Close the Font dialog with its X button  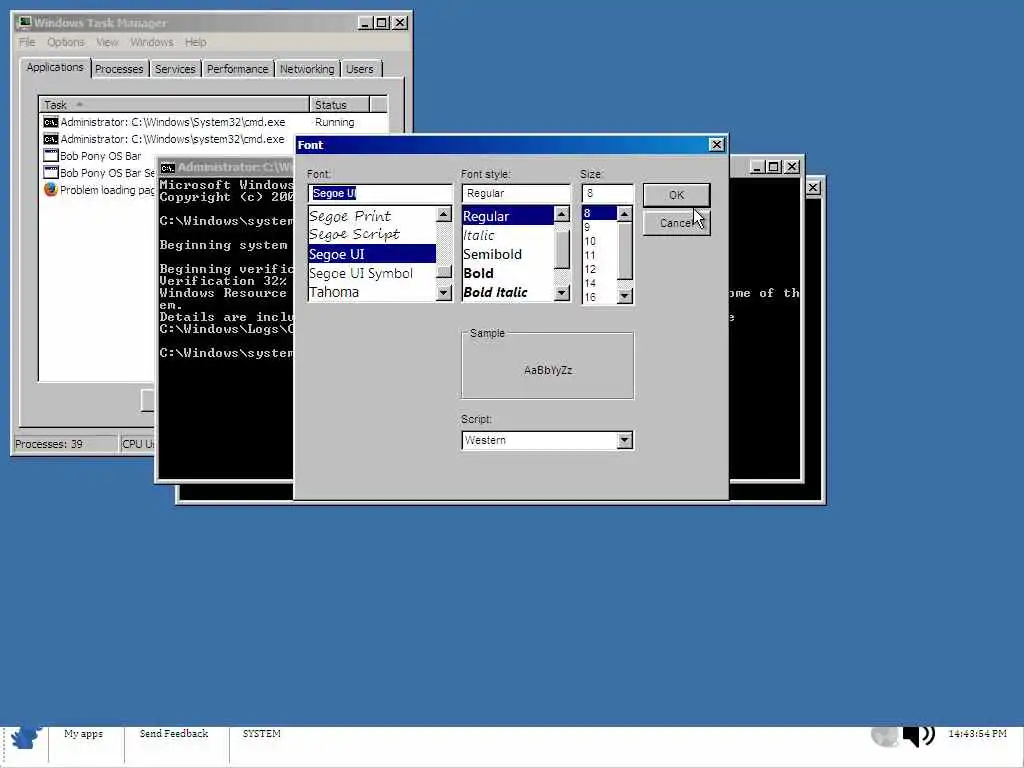716,144
